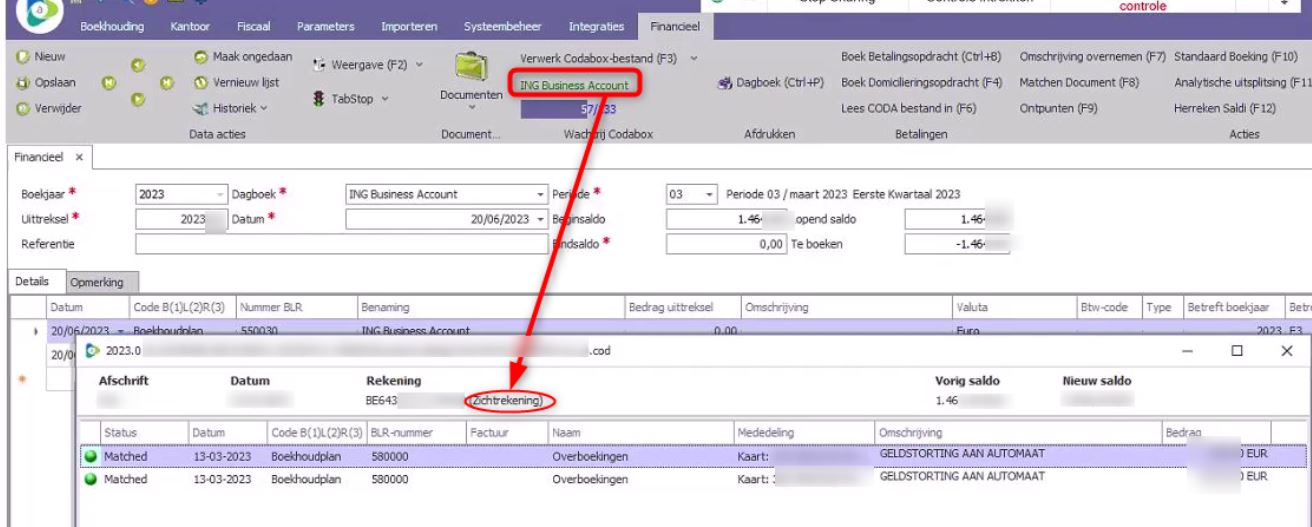The image size is (1312, 527).
Task: Click the Nieuw icon in Data acties
Action: [x=23, y=57]
